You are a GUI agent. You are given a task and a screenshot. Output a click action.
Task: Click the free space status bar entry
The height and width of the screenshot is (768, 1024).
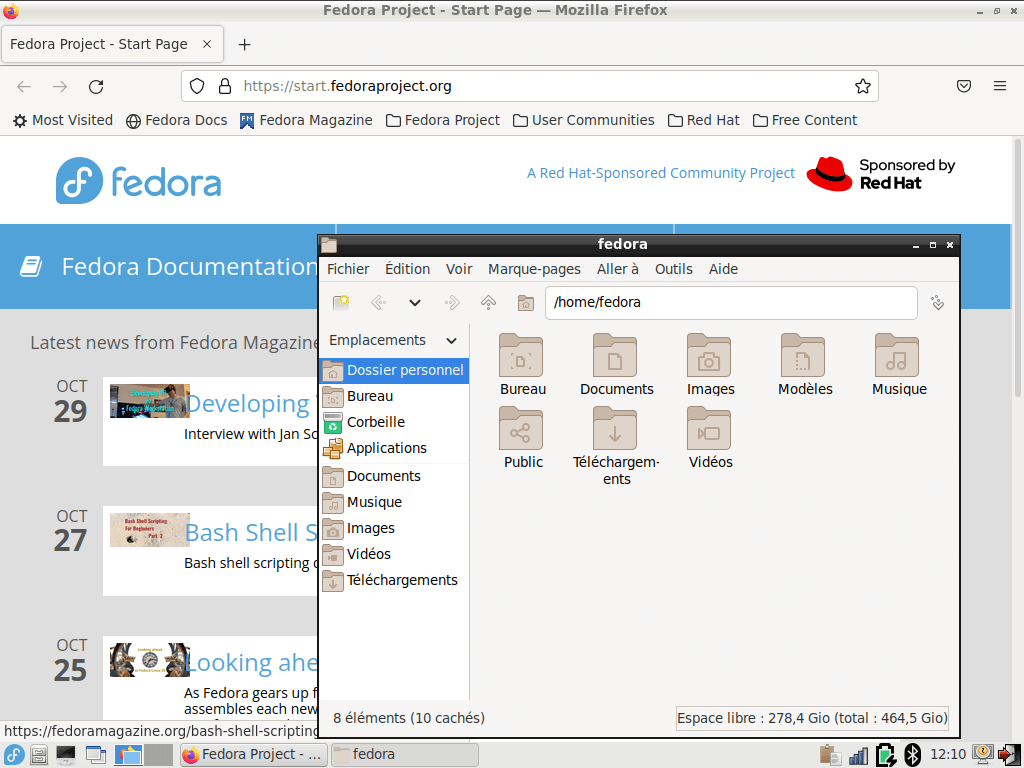(812, 718)
